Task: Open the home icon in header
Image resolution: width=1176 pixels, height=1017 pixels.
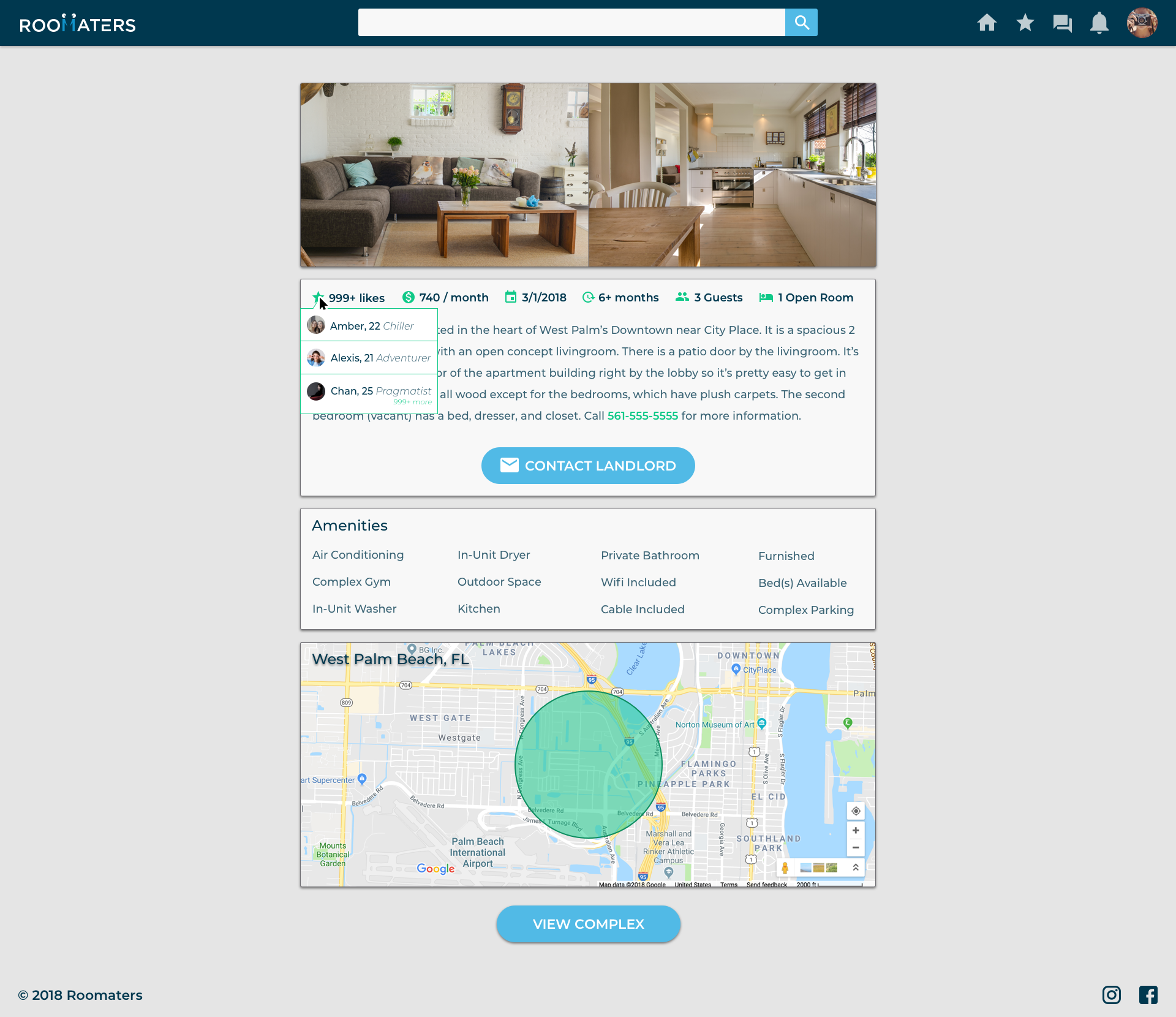Action: pos(987,23)
